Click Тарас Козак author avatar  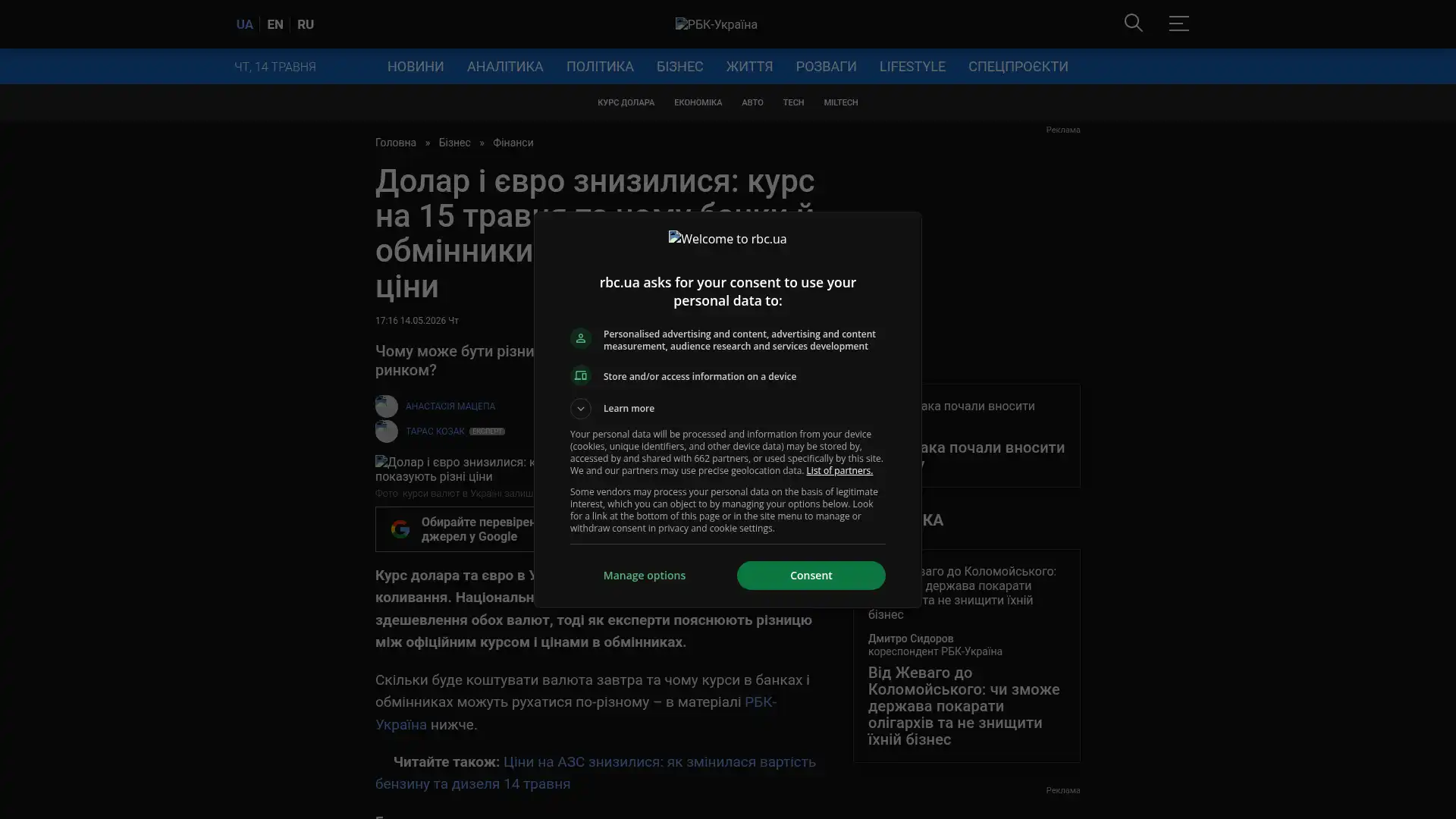coord(386,431)
